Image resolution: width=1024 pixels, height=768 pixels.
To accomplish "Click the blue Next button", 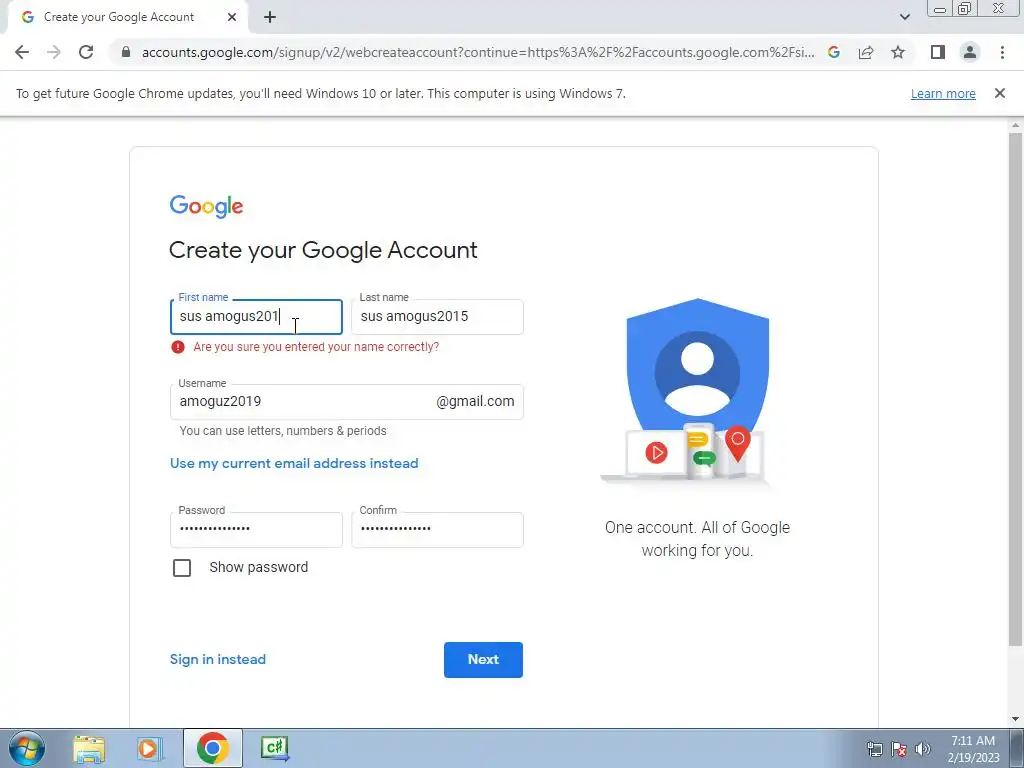I will (x=483, y=660).
